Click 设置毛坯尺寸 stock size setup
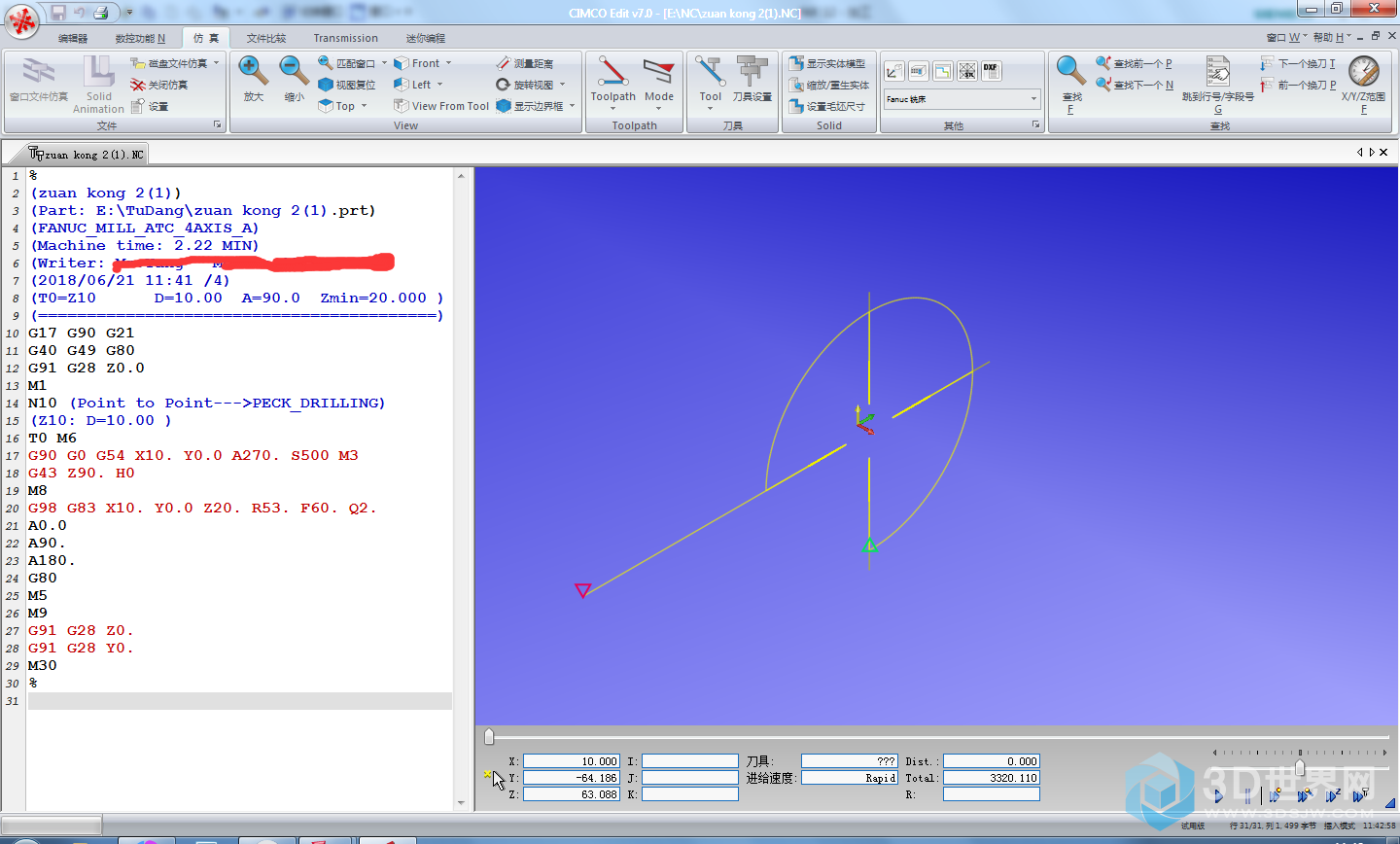Viewport: 1400px width, 844px height. click(827, 106)
